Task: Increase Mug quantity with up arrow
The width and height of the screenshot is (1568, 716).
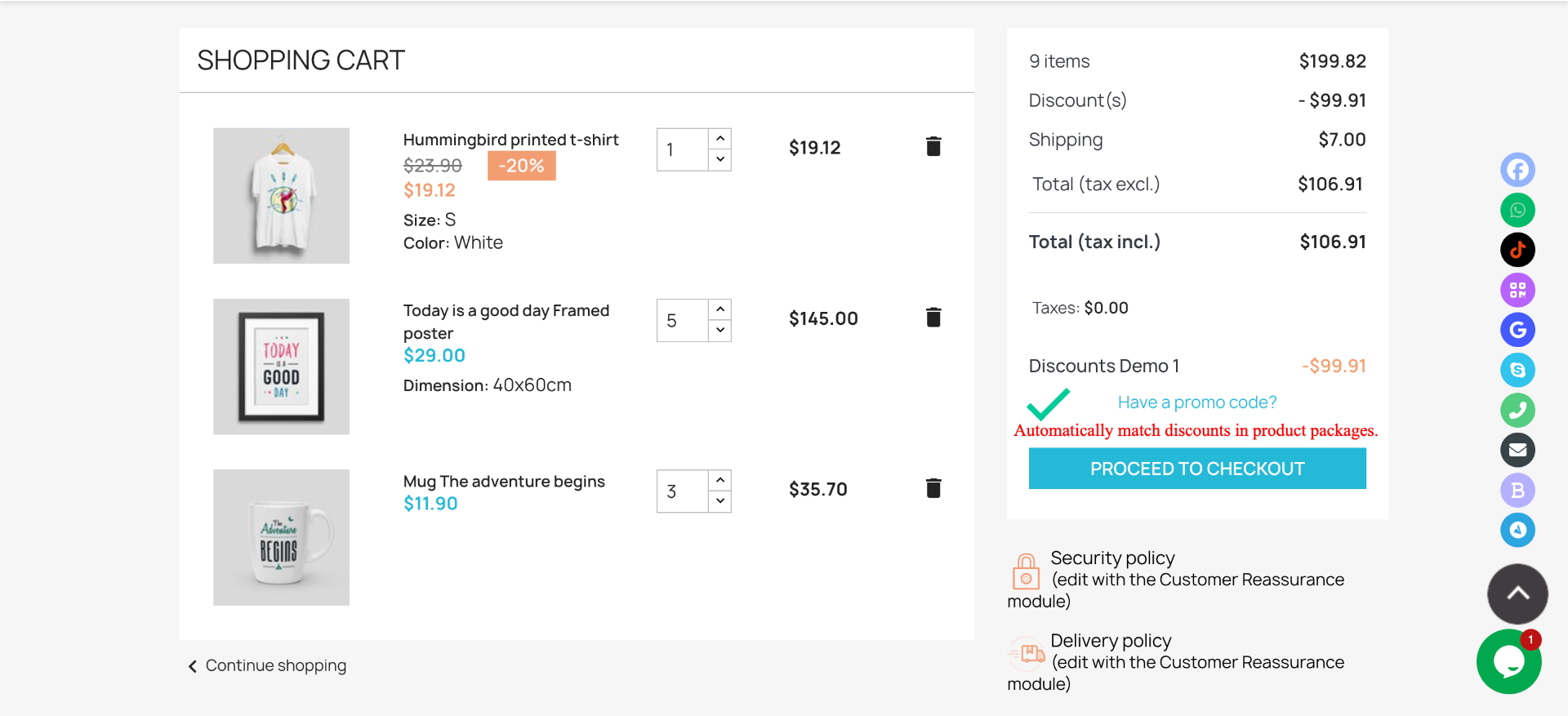Action: (x=720, y=480)
